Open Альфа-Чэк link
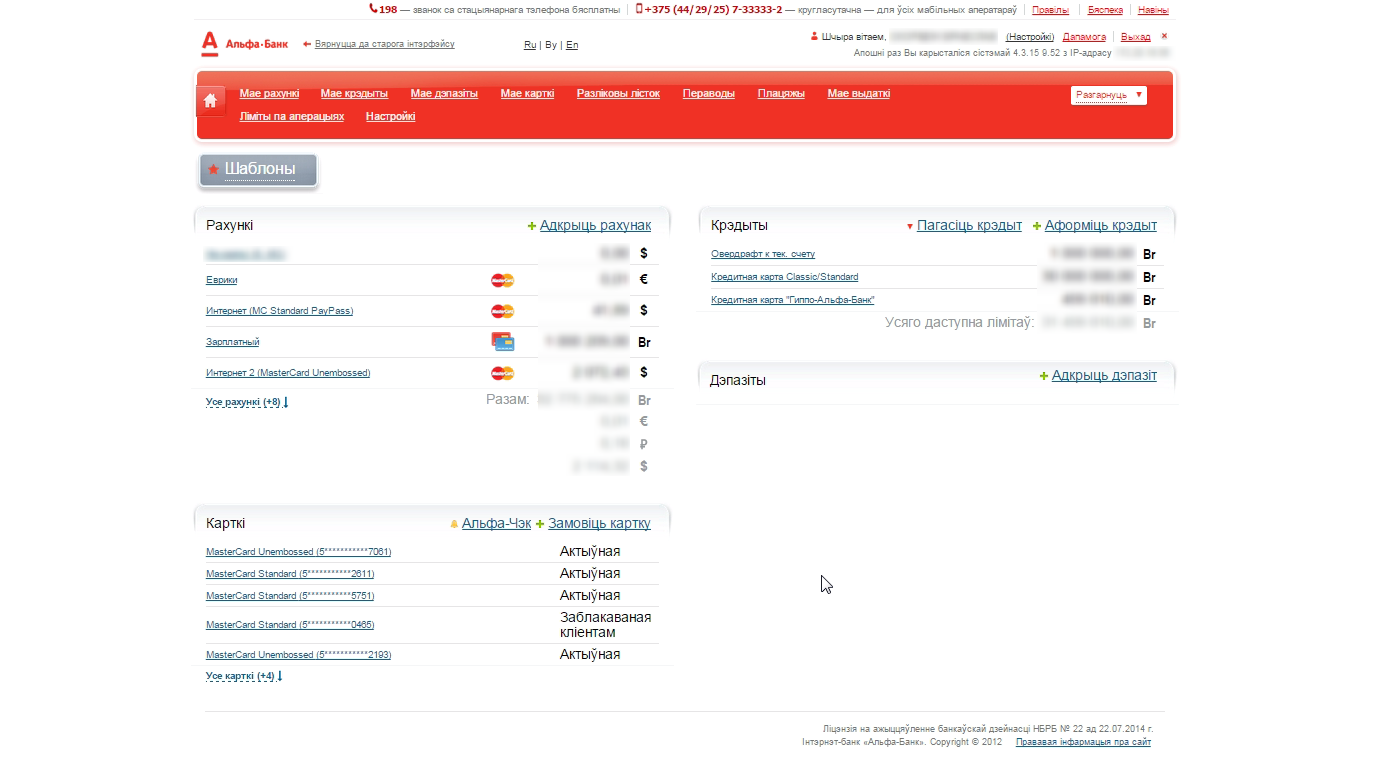This screenshot has width=1383, height=774. [x=496, y=523]
